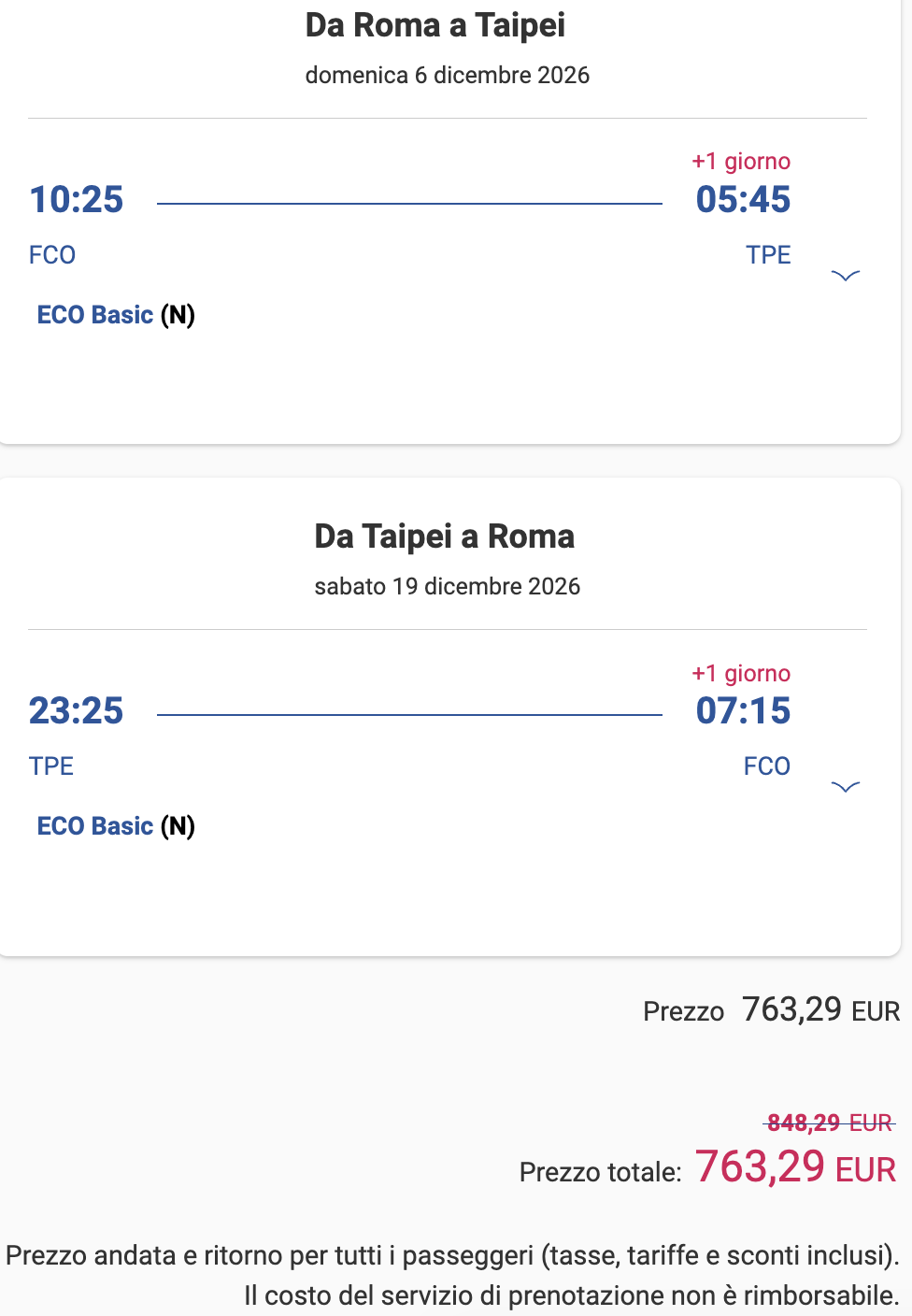
Task: Click the return departure time 23:25
Action: pos(77,710)
